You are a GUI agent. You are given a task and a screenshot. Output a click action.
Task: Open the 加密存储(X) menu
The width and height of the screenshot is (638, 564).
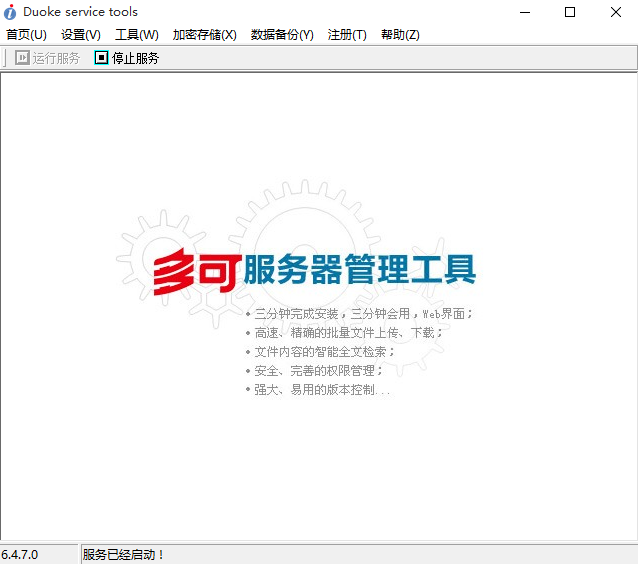coord(204,35)
